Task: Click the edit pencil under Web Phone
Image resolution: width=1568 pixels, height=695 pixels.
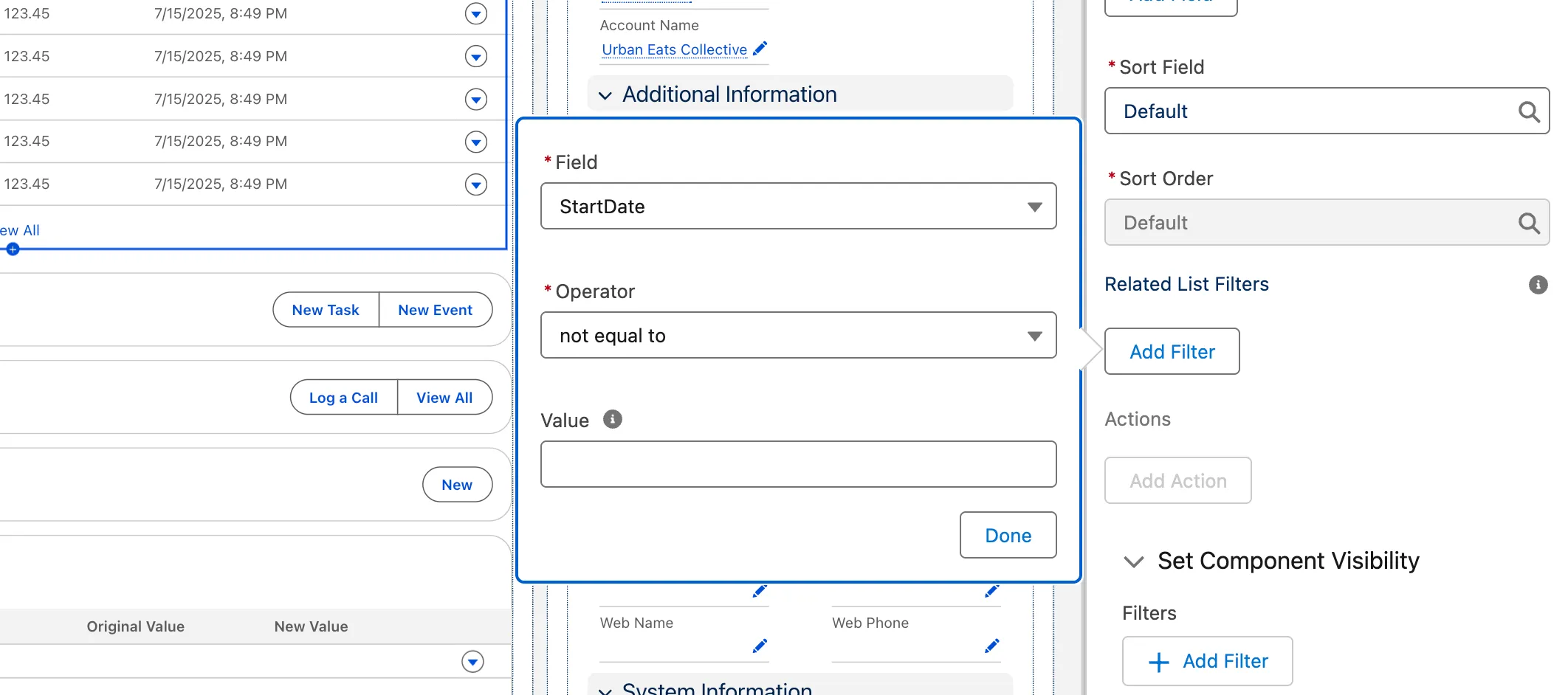Action: (991, 646)
